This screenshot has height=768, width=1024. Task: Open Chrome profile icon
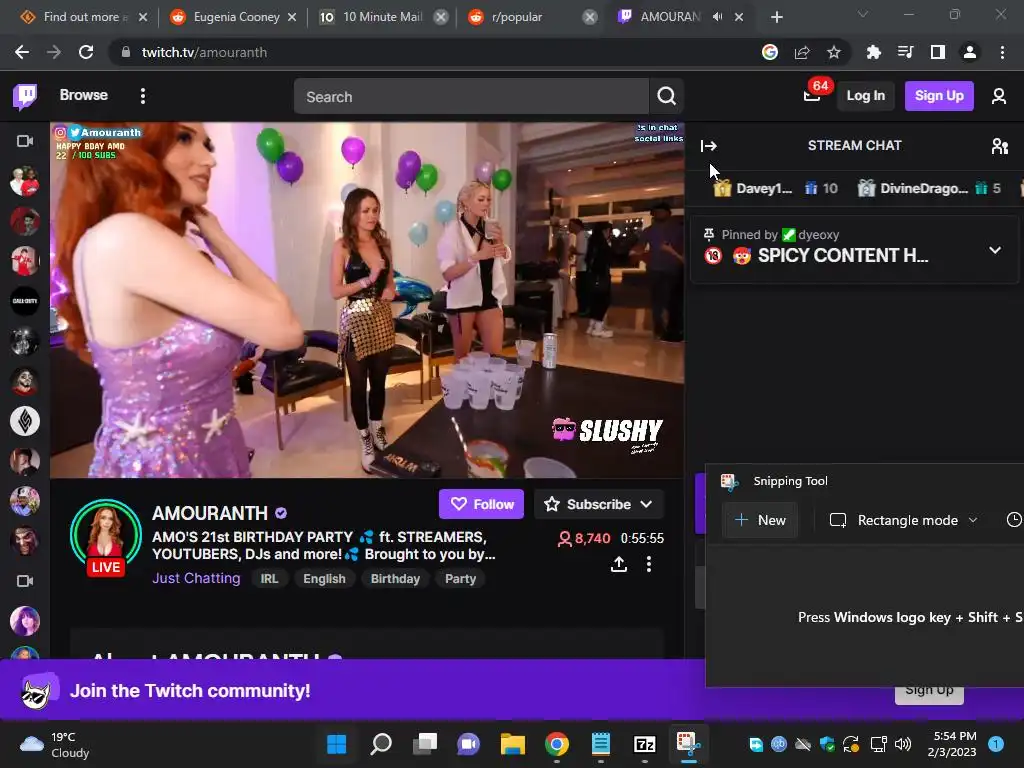[x=969, y=52]
